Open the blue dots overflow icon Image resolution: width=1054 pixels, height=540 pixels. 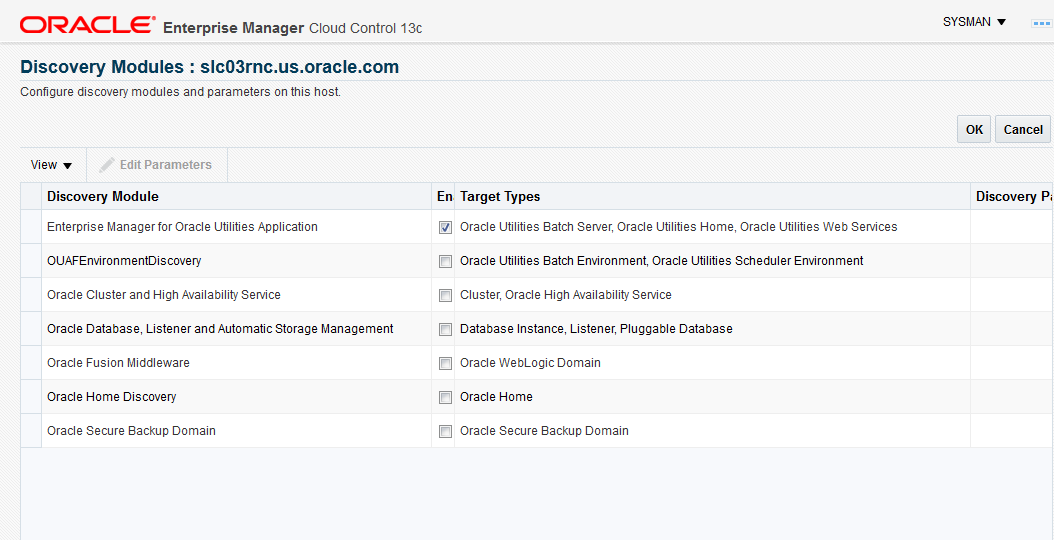[1042, 22]
